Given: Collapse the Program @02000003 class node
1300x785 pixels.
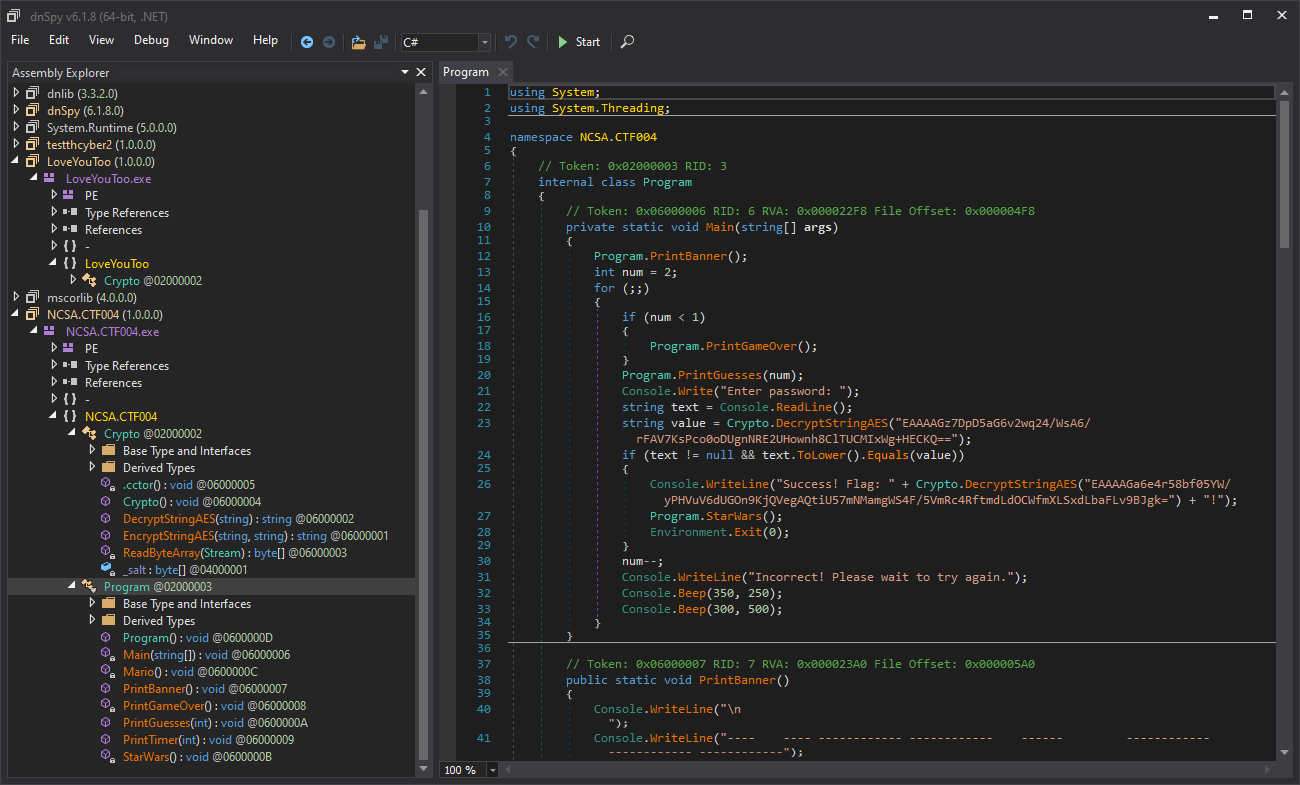Looking at the screenshot, I should (72, 586).
